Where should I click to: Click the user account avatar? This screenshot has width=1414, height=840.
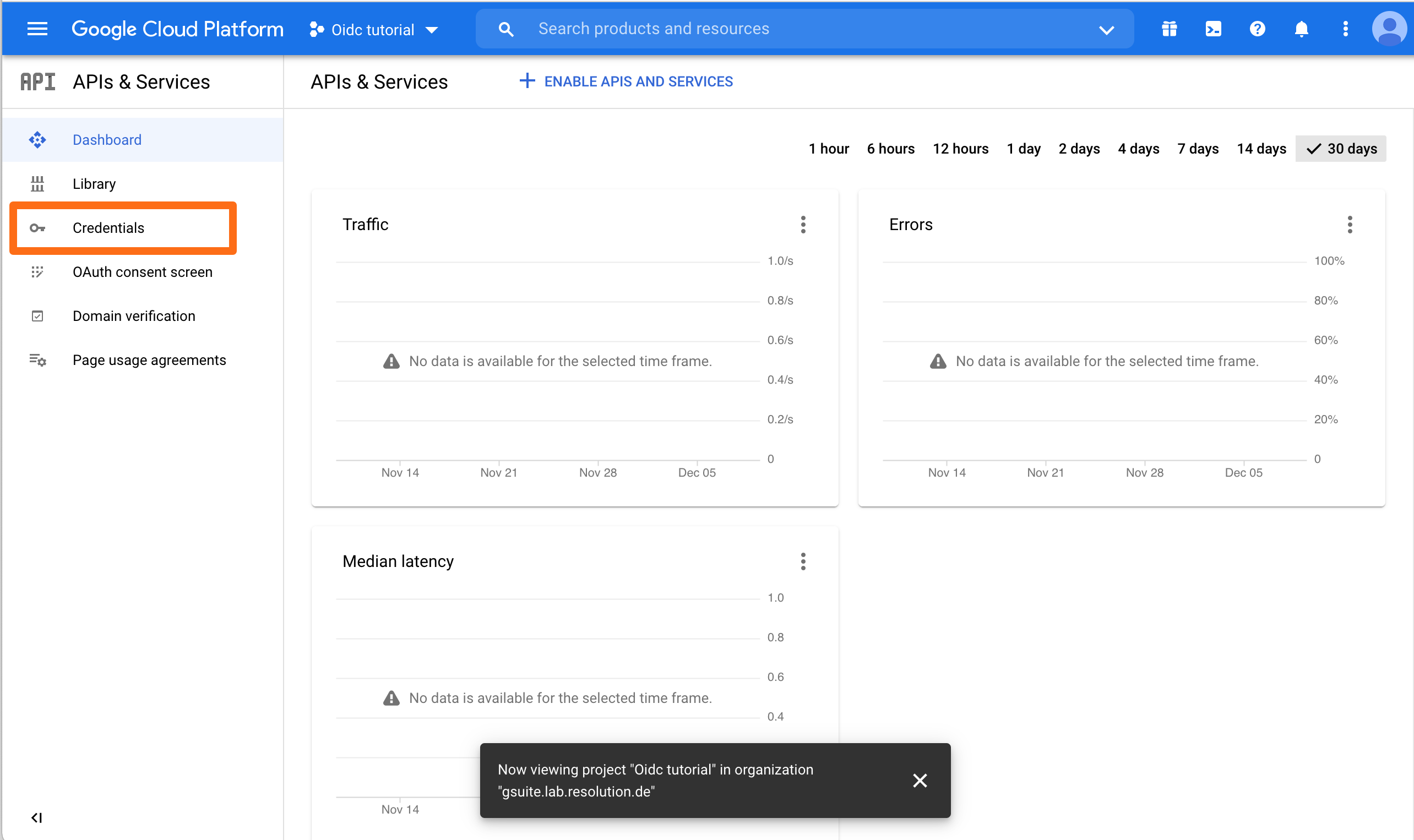(1389, 29)
